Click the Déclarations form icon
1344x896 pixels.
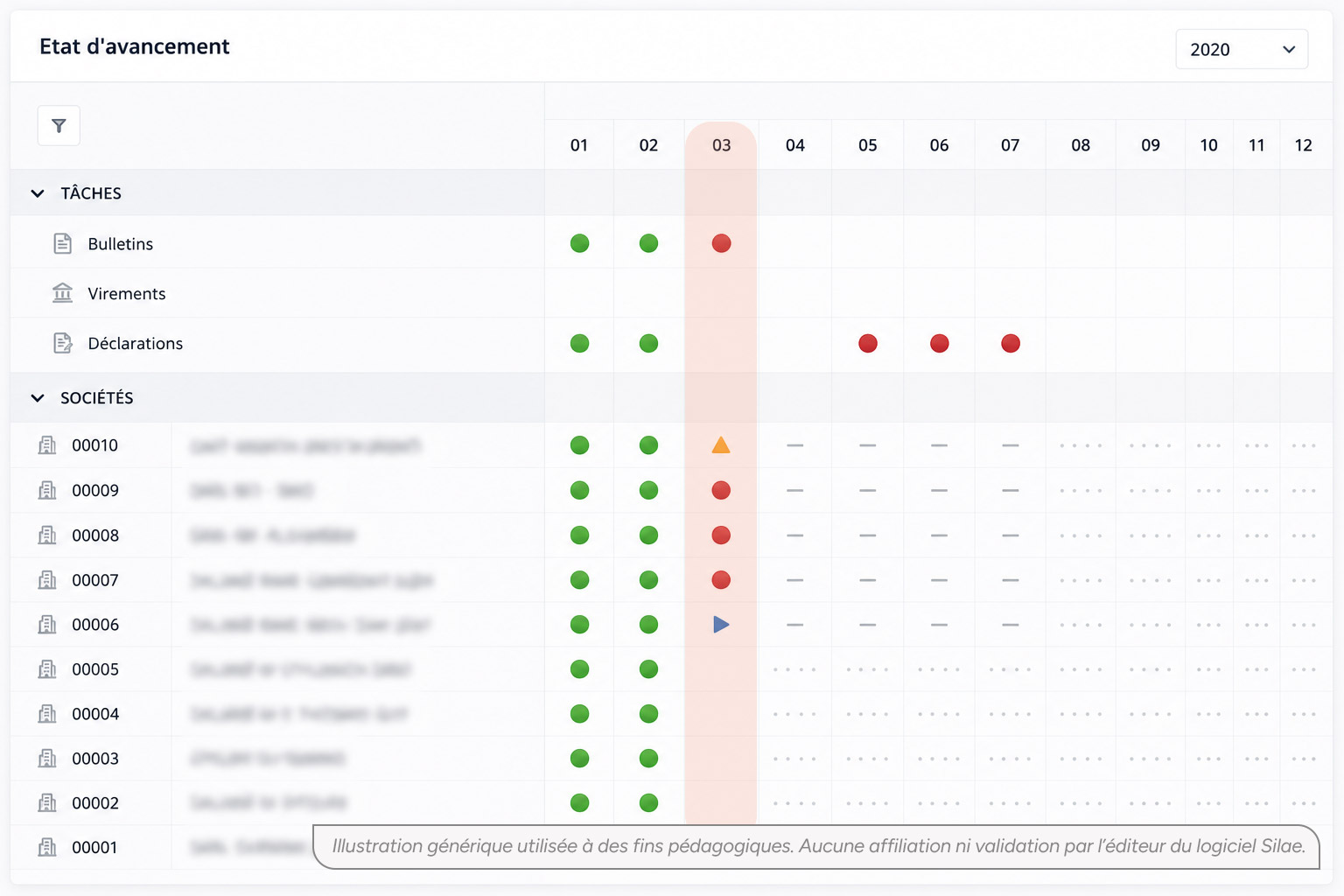[x=62, y=343]
